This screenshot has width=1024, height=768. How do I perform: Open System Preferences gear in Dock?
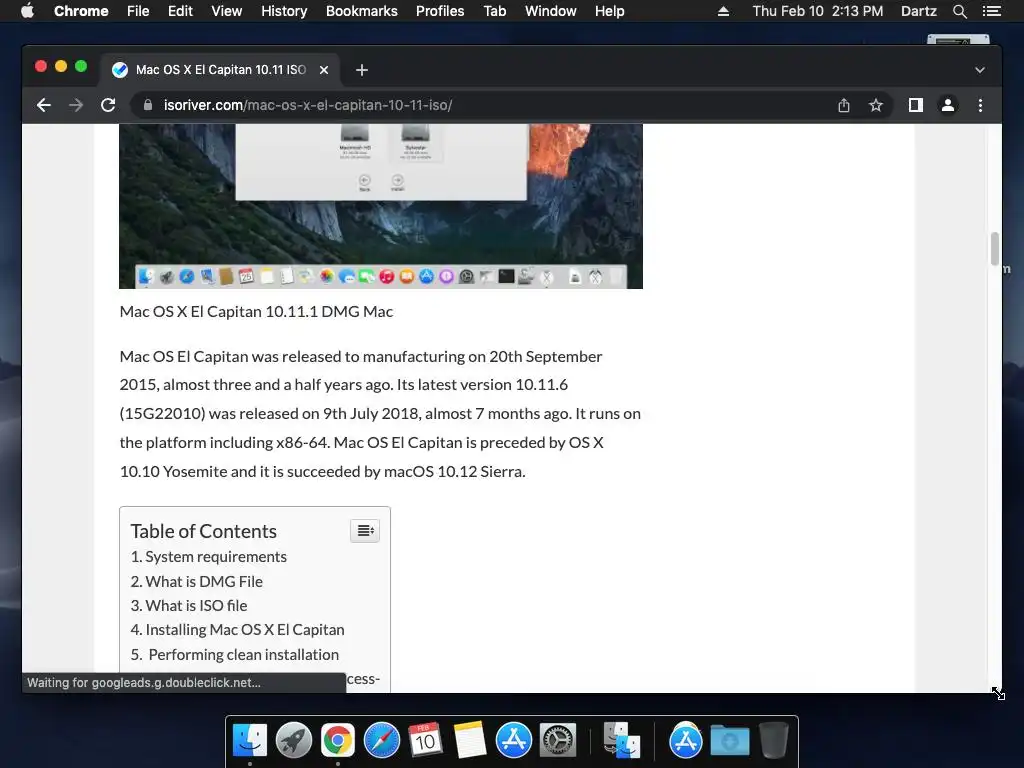pyautogui.click(x=558, y=740)
